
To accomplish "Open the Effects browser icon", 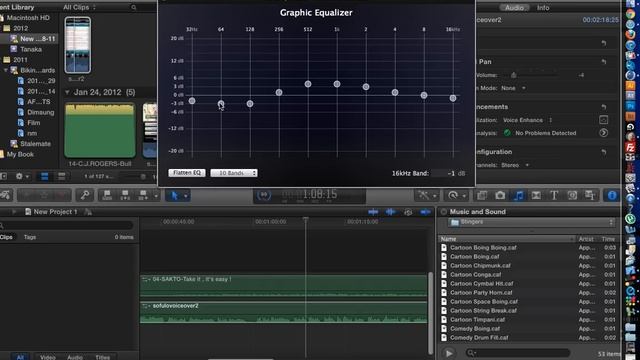I will 482,196.
